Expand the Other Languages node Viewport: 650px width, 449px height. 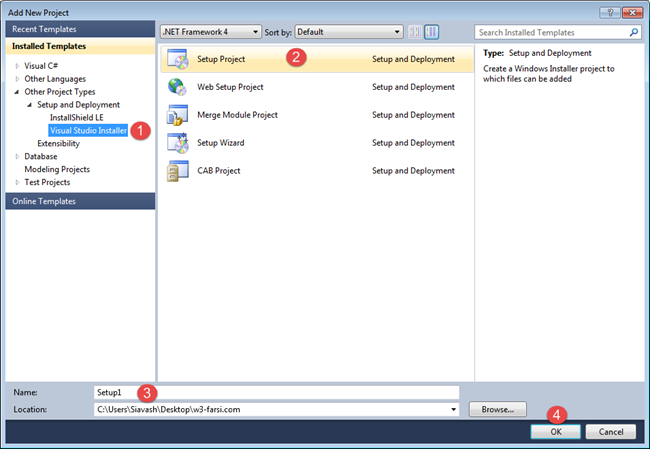point(17,79)
